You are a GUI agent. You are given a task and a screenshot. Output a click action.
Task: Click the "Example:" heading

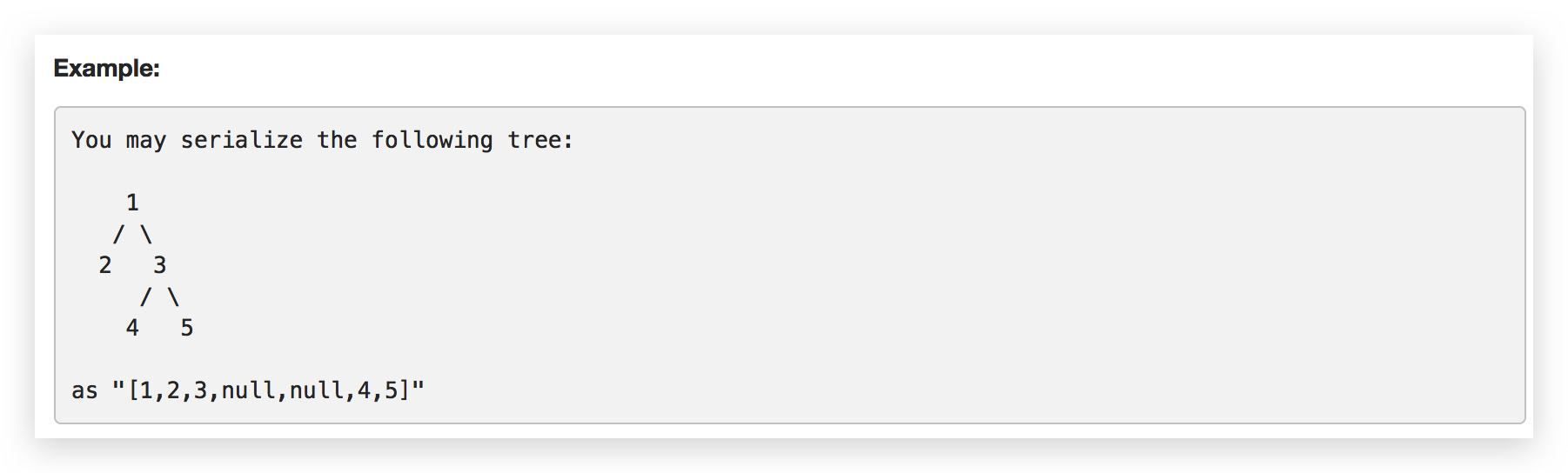[x=106, y=68]
